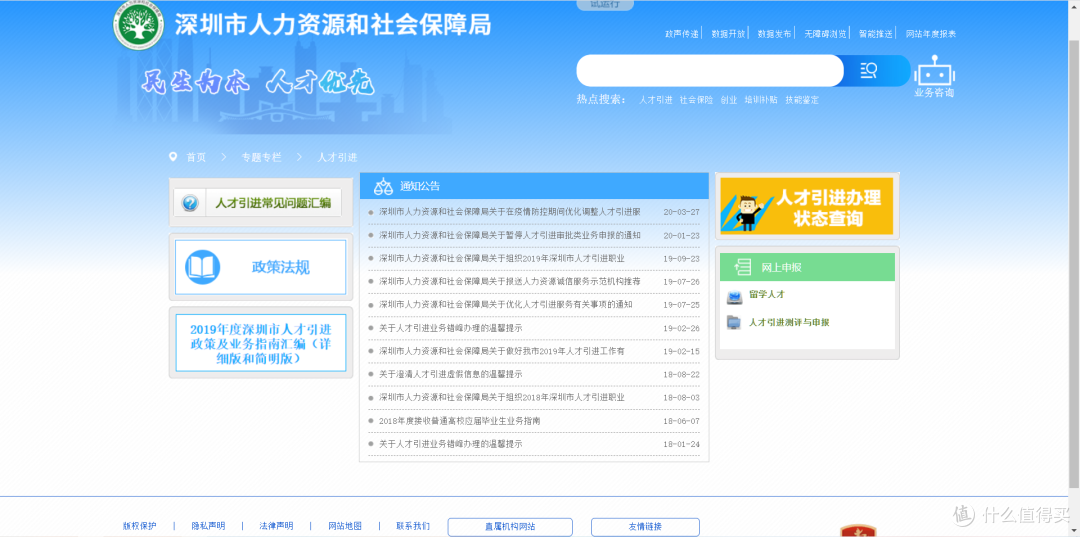Click hot search term 社会保险
Screen dimensions: 1080x537
pyautogui.click(x=696, y=100)
